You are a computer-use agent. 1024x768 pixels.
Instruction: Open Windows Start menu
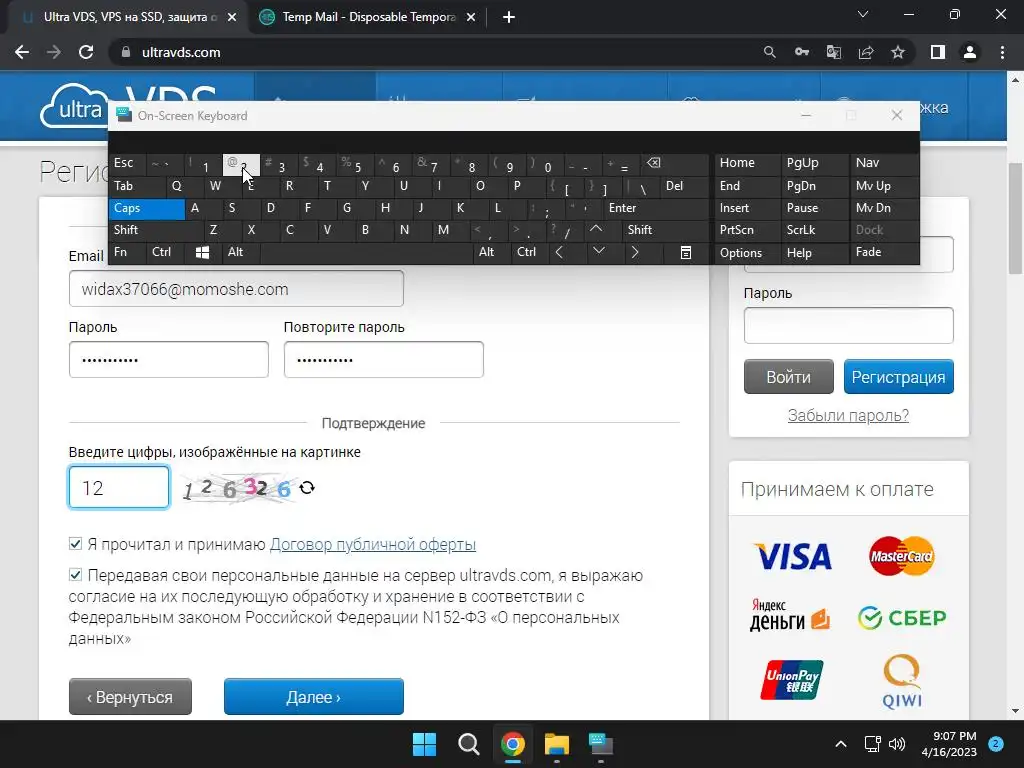[424, 744]
